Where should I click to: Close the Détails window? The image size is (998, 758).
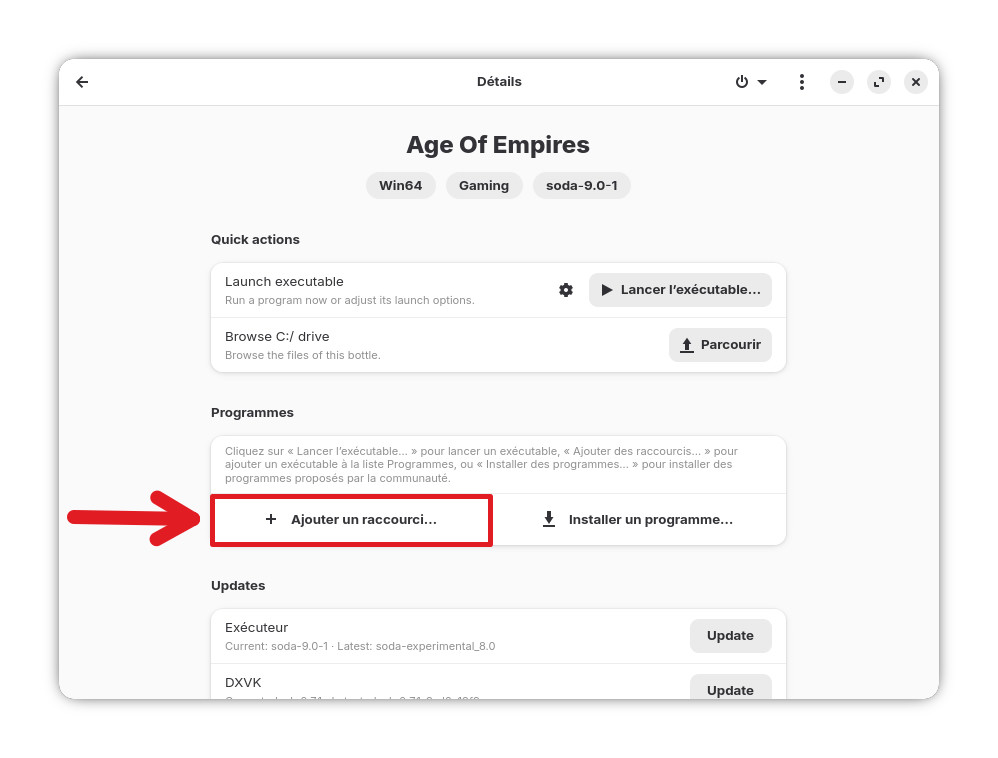pyautogui.click(x=916, y=82)
